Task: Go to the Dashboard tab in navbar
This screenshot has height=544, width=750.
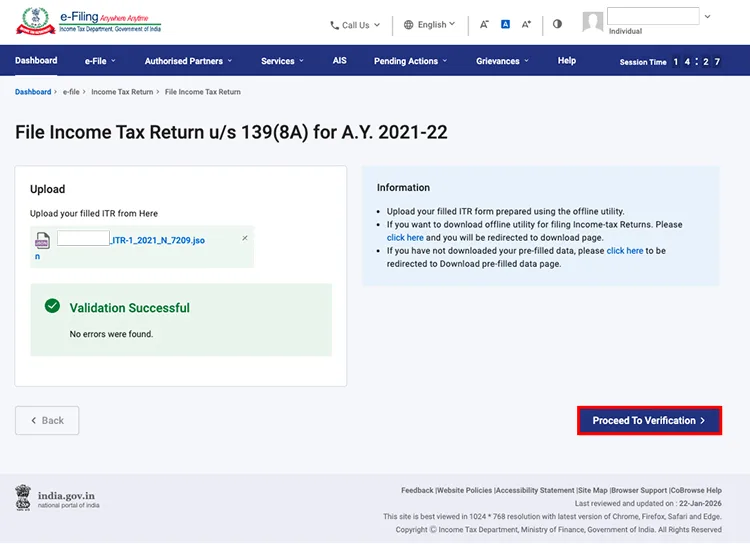Action: 36,60
